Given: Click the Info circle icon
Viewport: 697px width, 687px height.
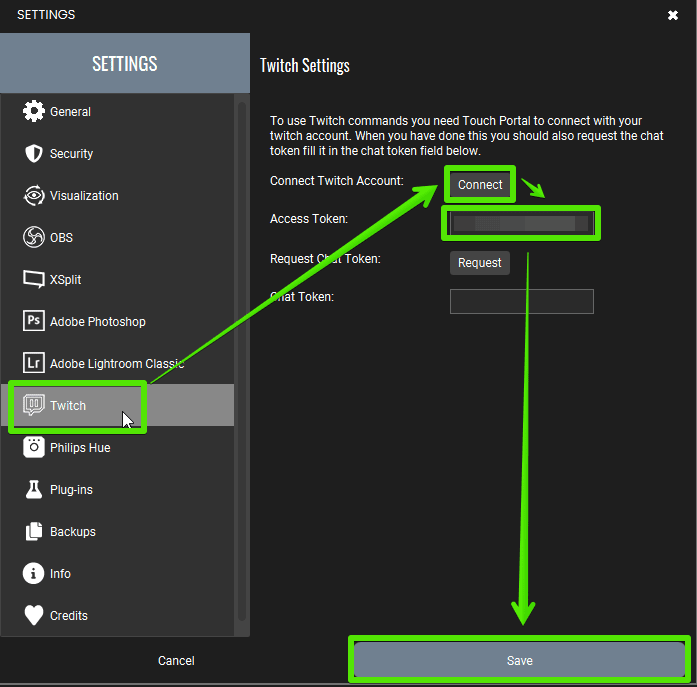Looking at the screenshot, I should [x=34, y=573].
